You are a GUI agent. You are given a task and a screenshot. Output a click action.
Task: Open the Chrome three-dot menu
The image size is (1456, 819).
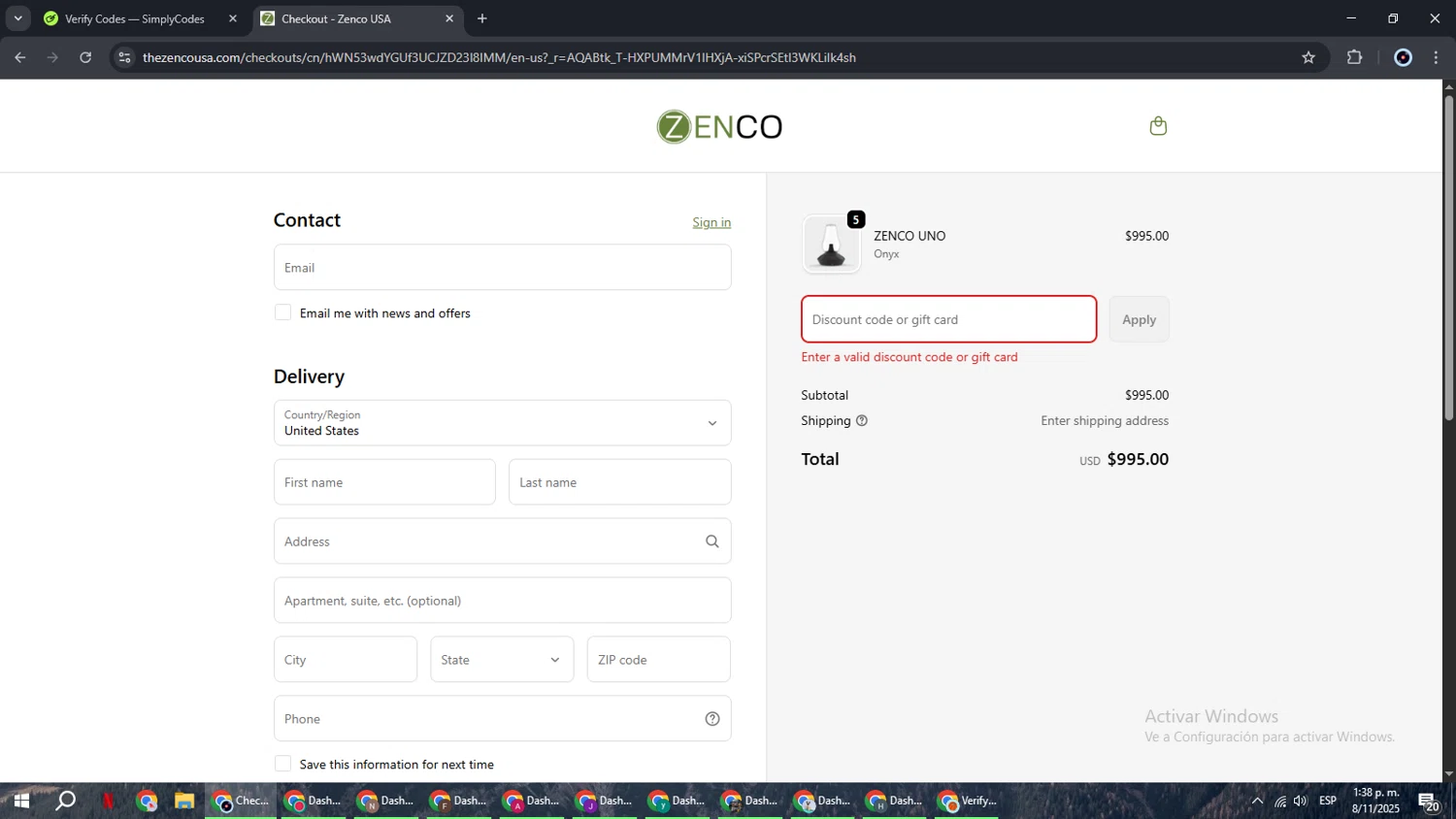pyautogui.click(x=1437, y=57)
